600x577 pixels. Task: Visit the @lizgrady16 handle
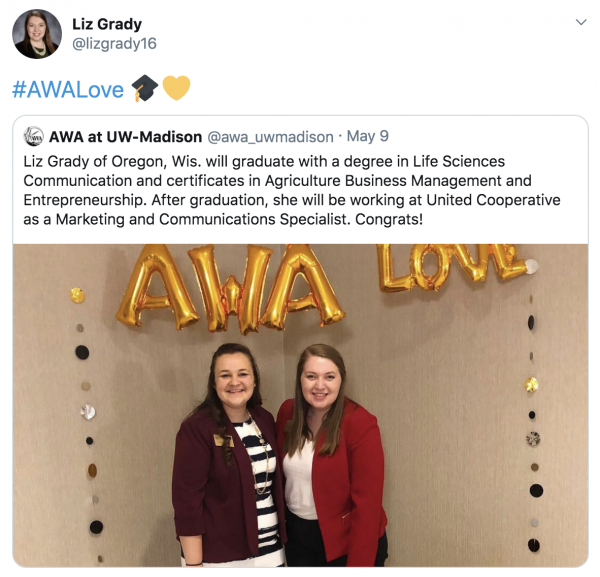click(x=114, y=44)
